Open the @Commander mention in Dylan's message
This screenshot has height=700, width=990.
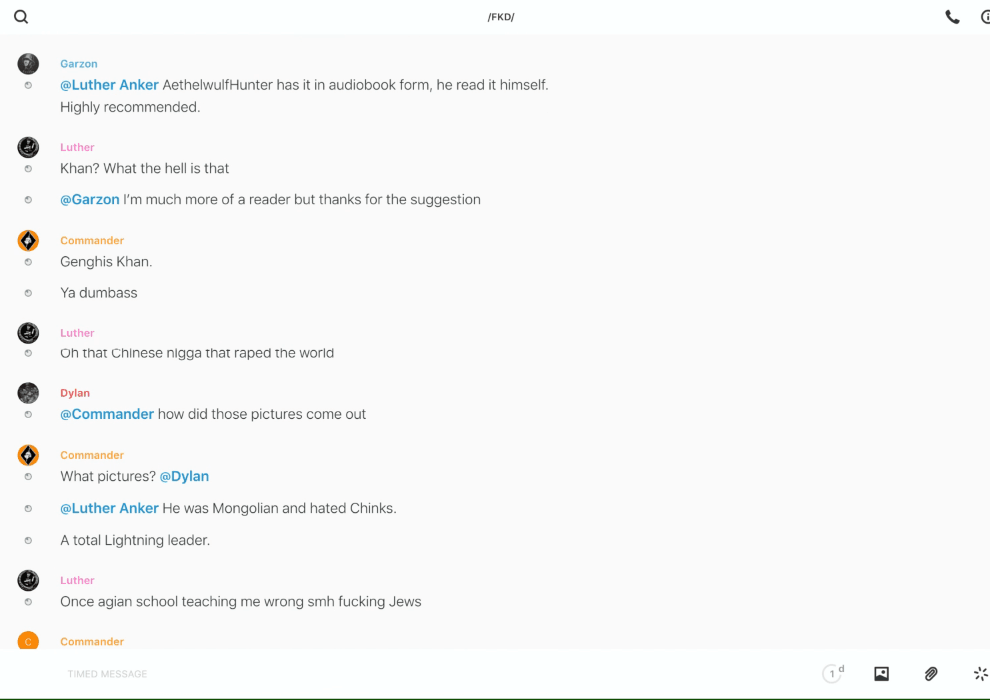[107, 414]
